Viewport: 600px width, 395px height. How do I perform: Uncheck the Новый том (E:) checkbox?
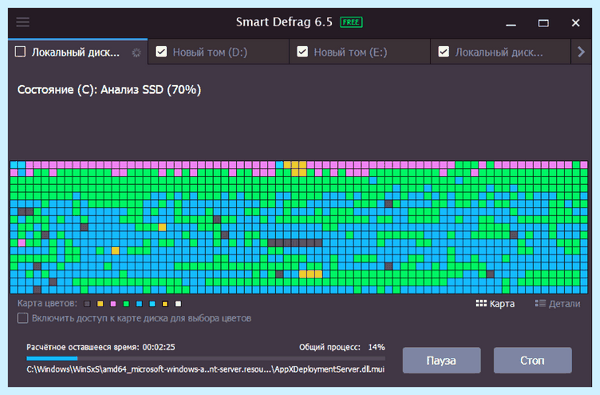point(303,52)
